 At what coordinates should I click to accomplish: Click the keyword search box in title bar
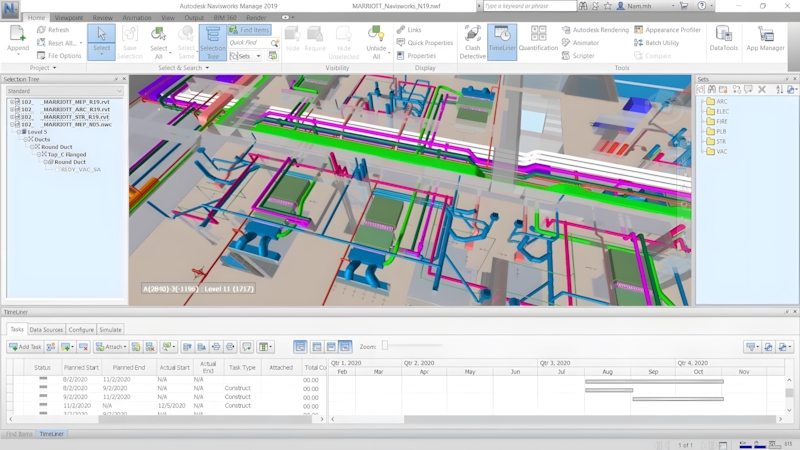coord(529,6)
